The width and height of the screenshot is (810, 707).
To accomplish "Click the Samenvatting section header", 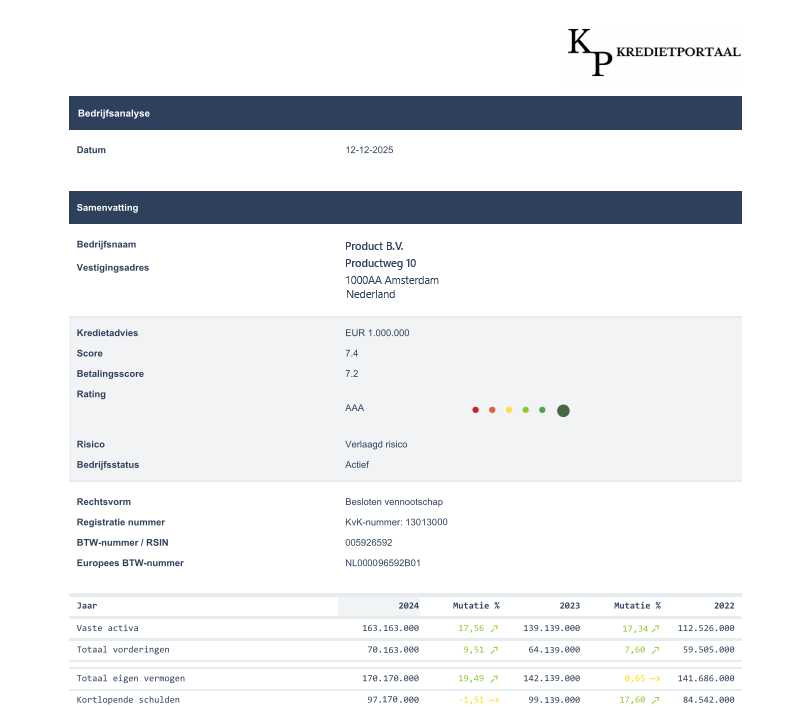I will [x=405, y=208].
